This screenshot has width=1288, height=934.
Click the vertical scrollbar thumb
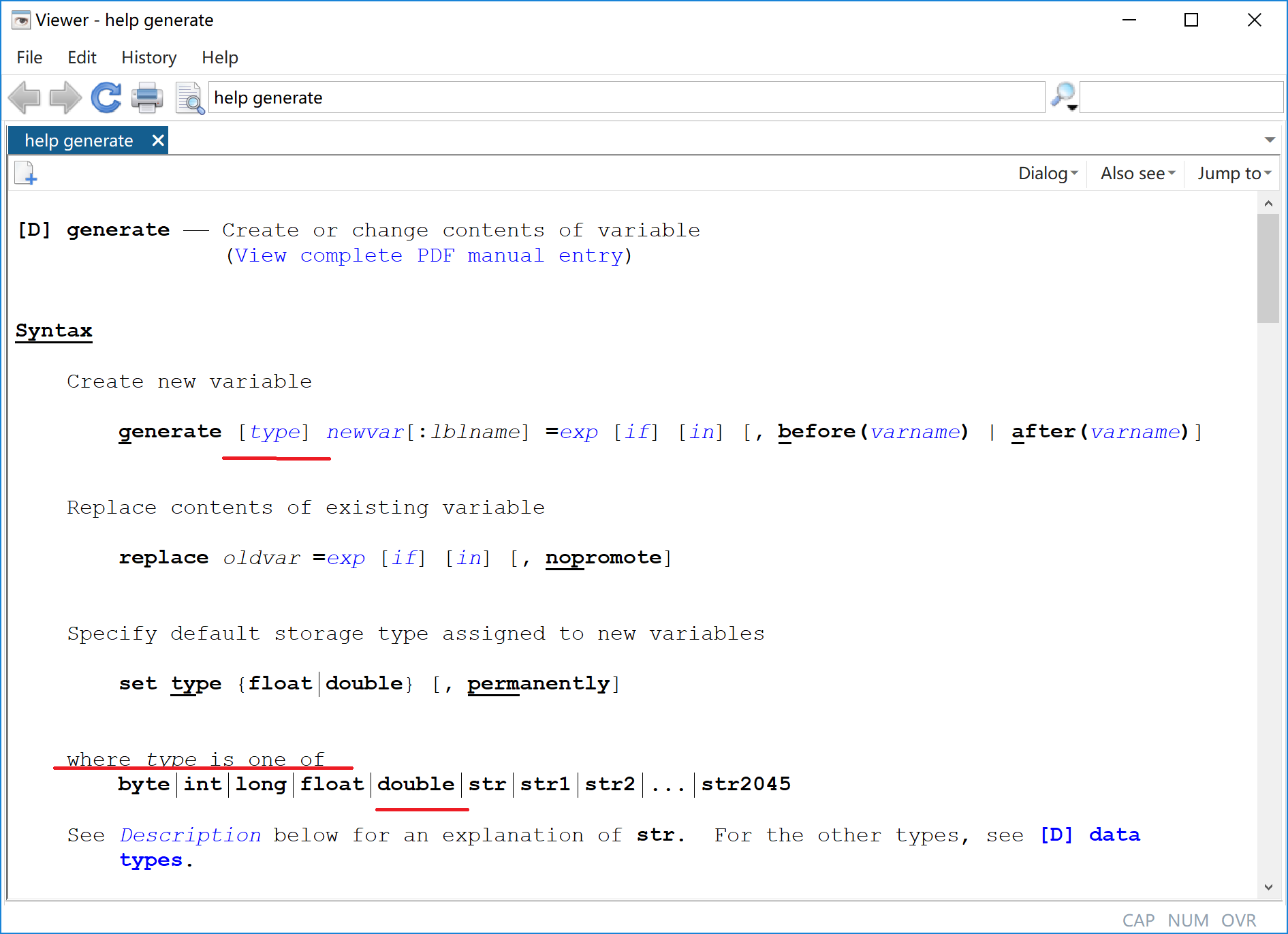tap(1268, 268)
